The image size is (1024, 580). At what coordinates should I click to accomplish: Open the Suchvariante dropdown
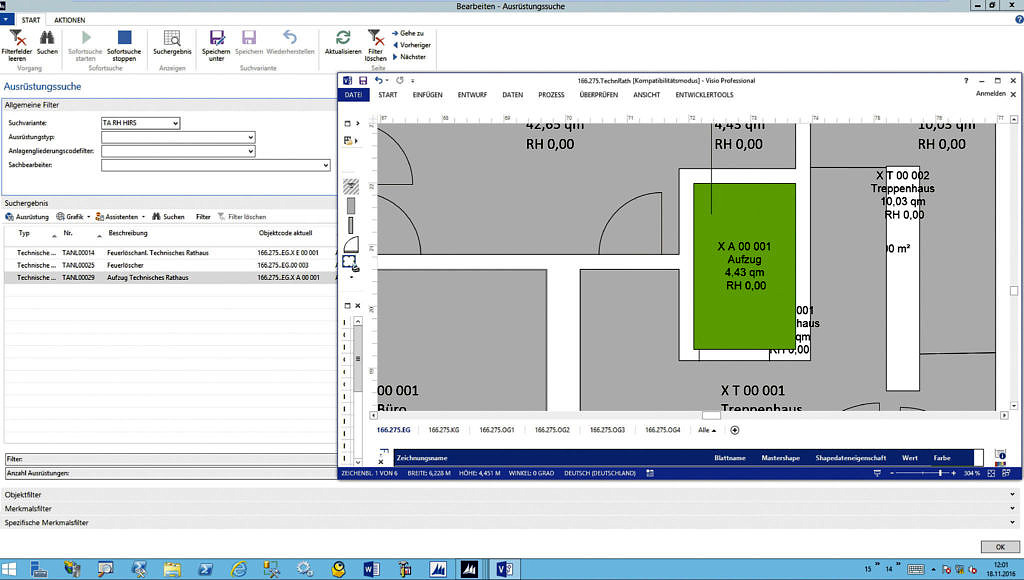pyautogui.click(x=175, y=123)
